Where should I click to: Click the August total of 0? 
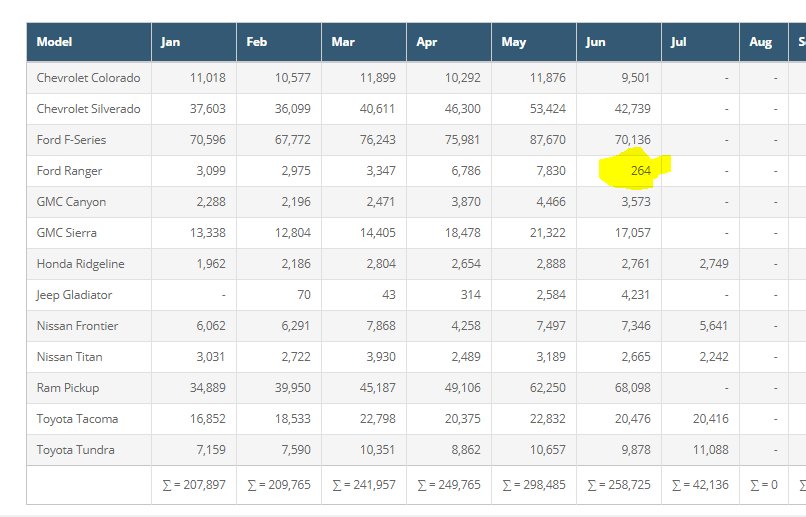pos(764,485)
